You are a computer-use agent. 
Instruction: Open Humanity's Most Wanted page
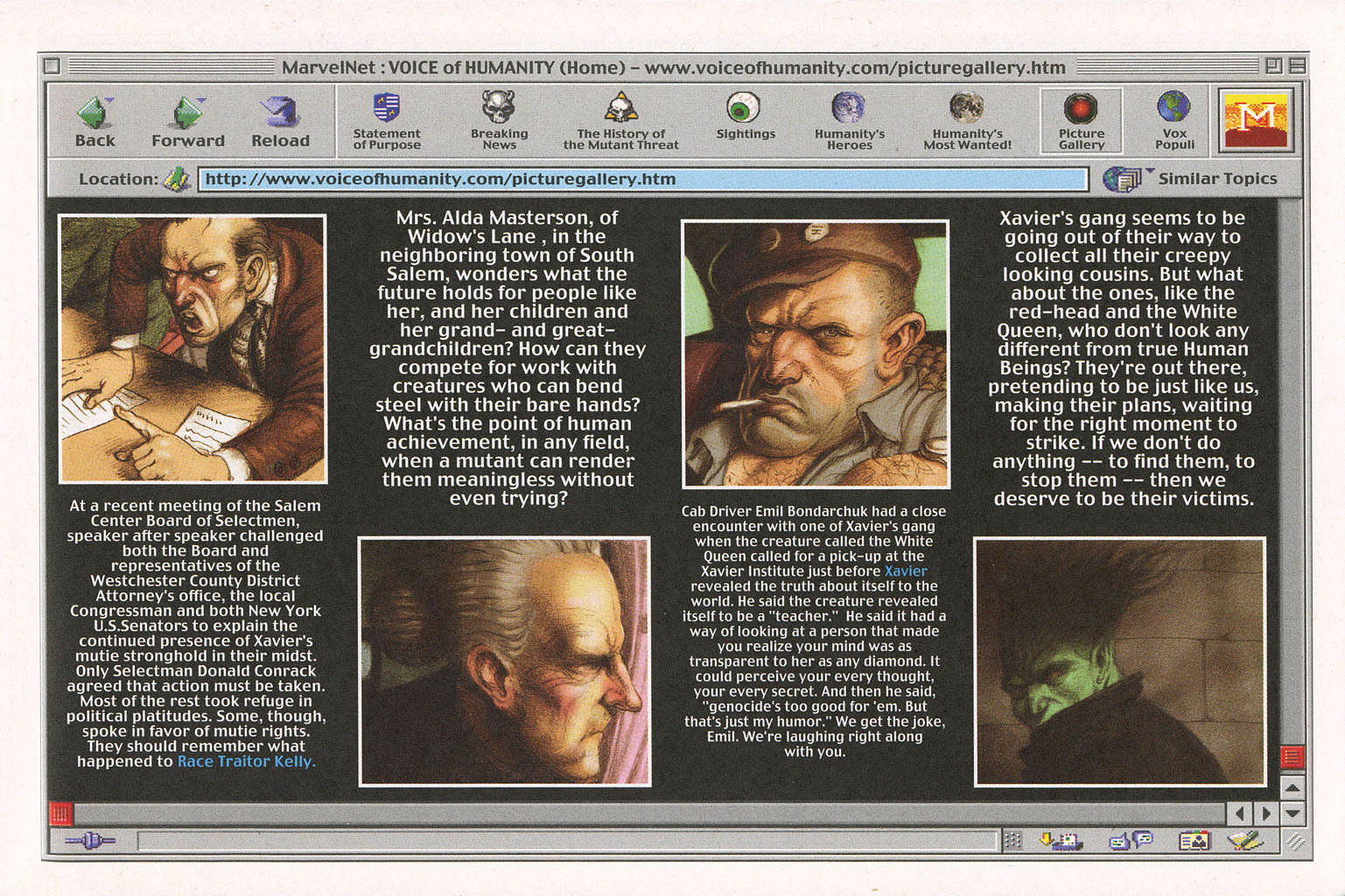point(967,121)
